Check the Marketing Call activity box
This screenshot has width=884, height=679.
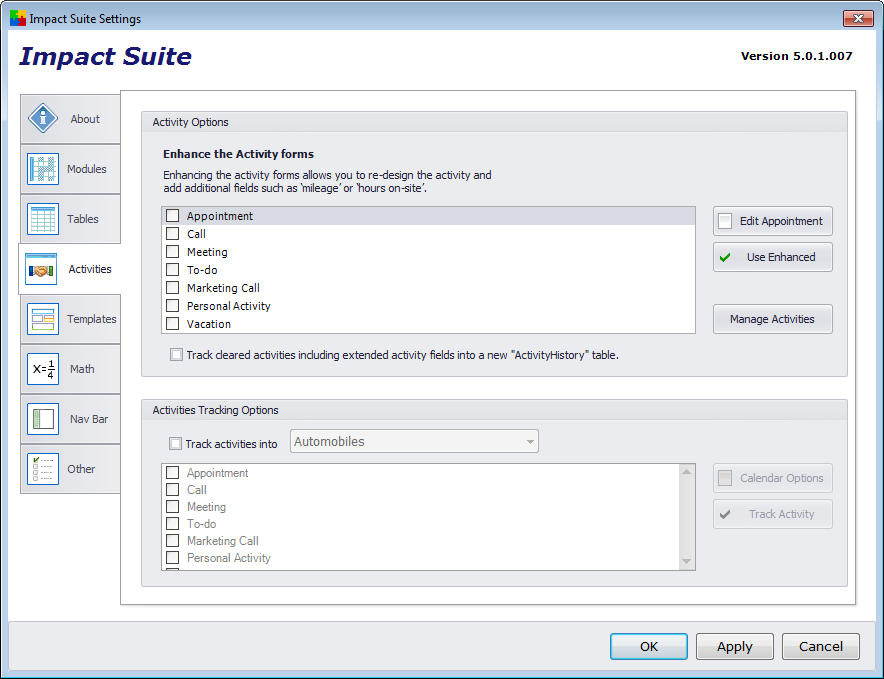coord(173,288)
